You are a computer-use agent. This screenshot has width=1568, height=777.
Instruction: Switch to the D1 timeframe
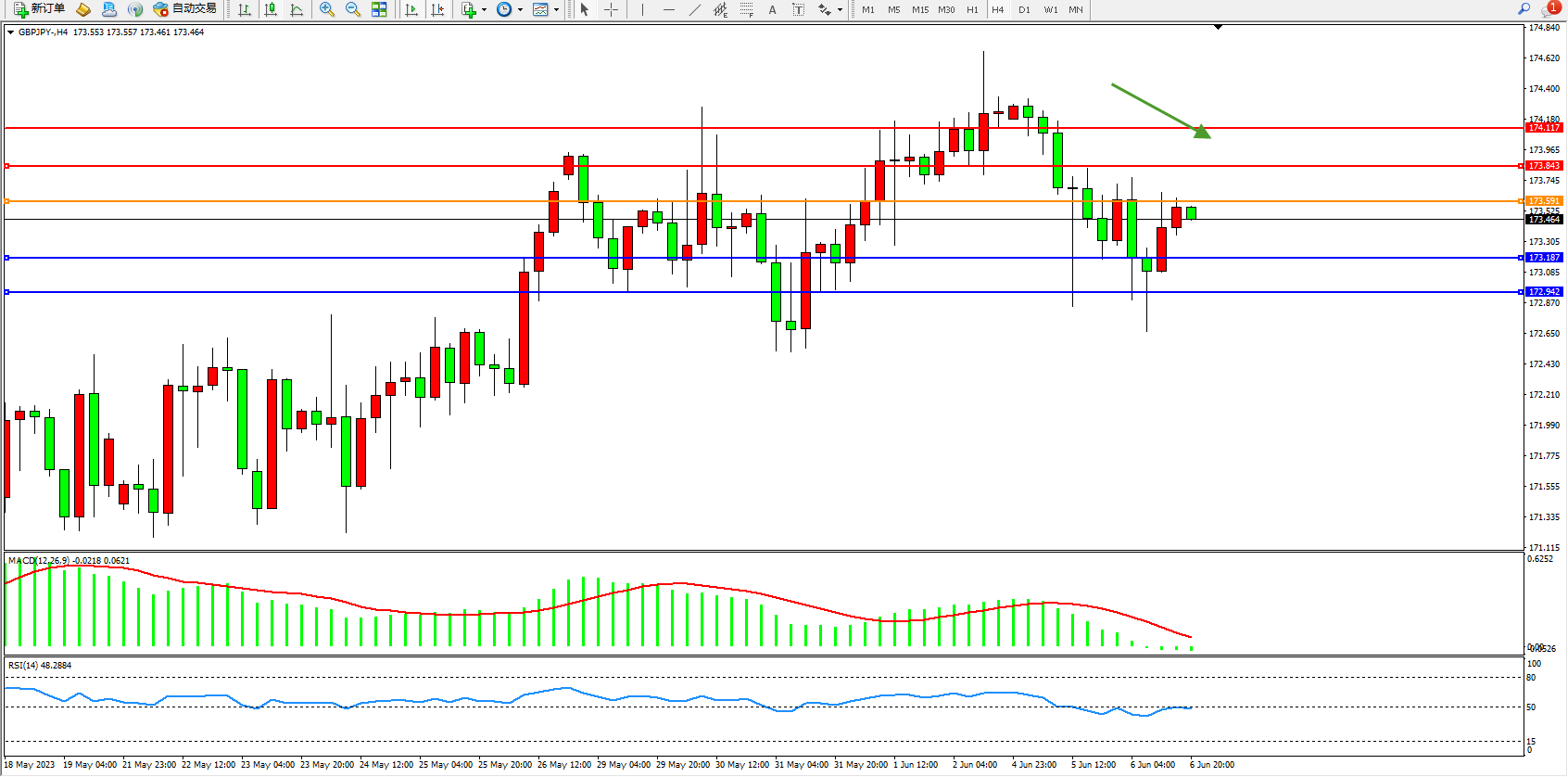tap(1024, 9)
